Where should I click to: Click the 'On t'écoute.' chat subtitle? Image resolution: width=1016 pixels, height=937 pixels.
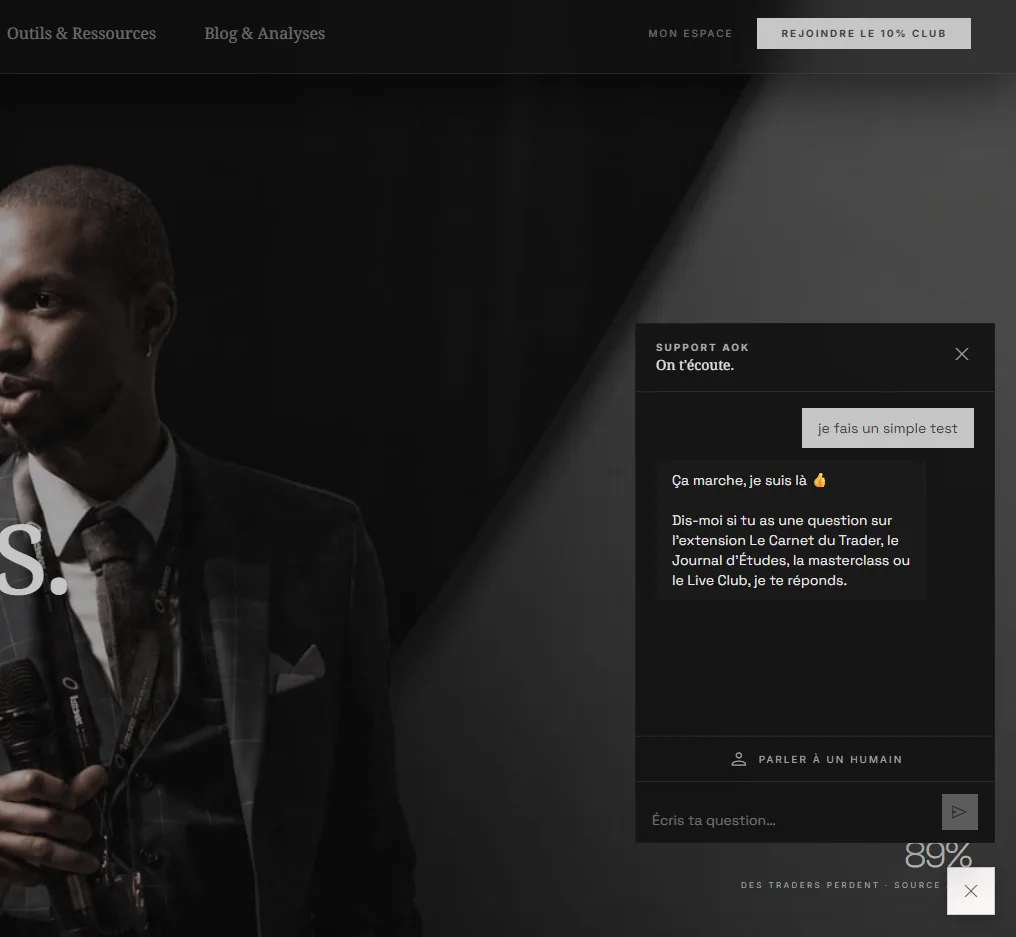click(x=695, y=365)
